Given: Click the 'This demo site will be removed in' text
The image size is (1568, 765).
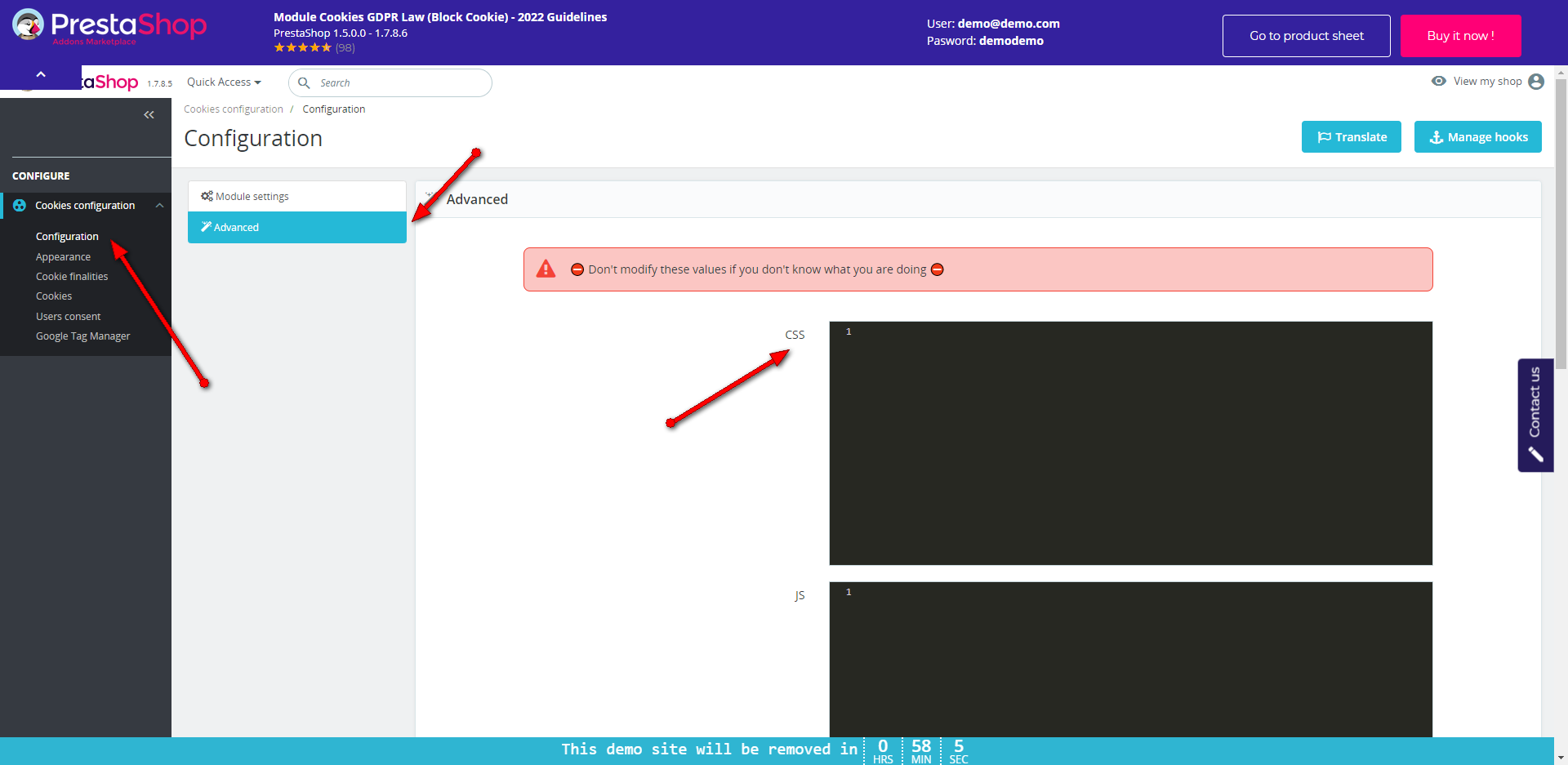Looking at the screenshot, I should [709, 749].
